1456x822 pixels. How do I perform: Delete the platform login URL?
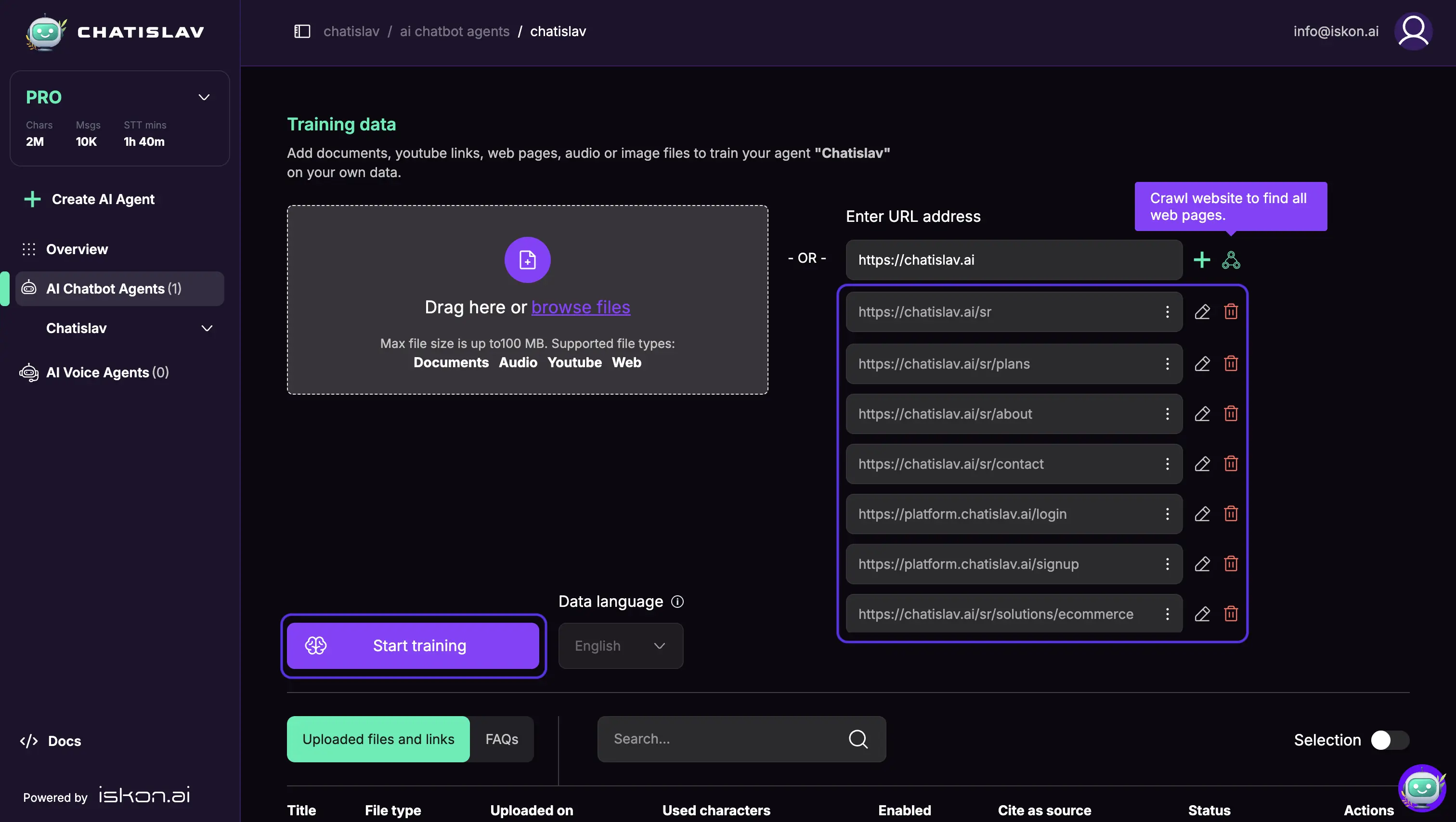point(1231,514)
